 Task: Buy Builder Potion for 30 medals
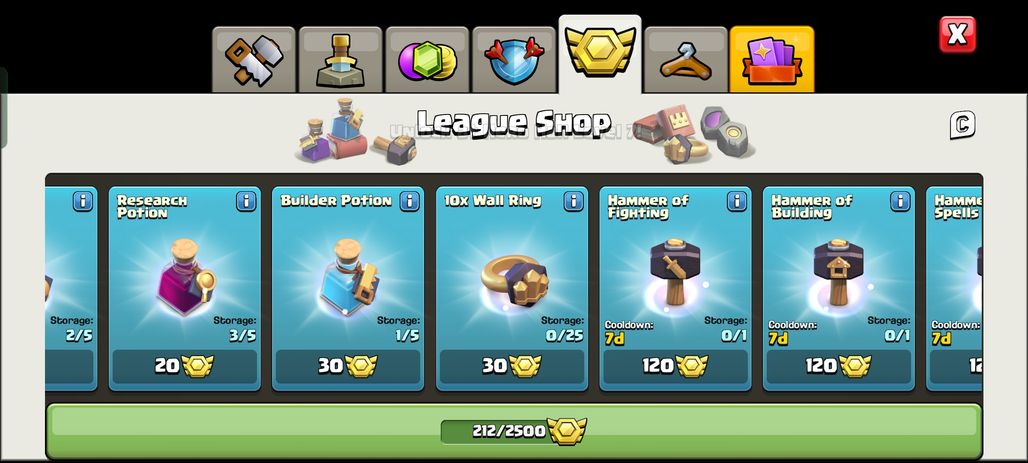347,366
